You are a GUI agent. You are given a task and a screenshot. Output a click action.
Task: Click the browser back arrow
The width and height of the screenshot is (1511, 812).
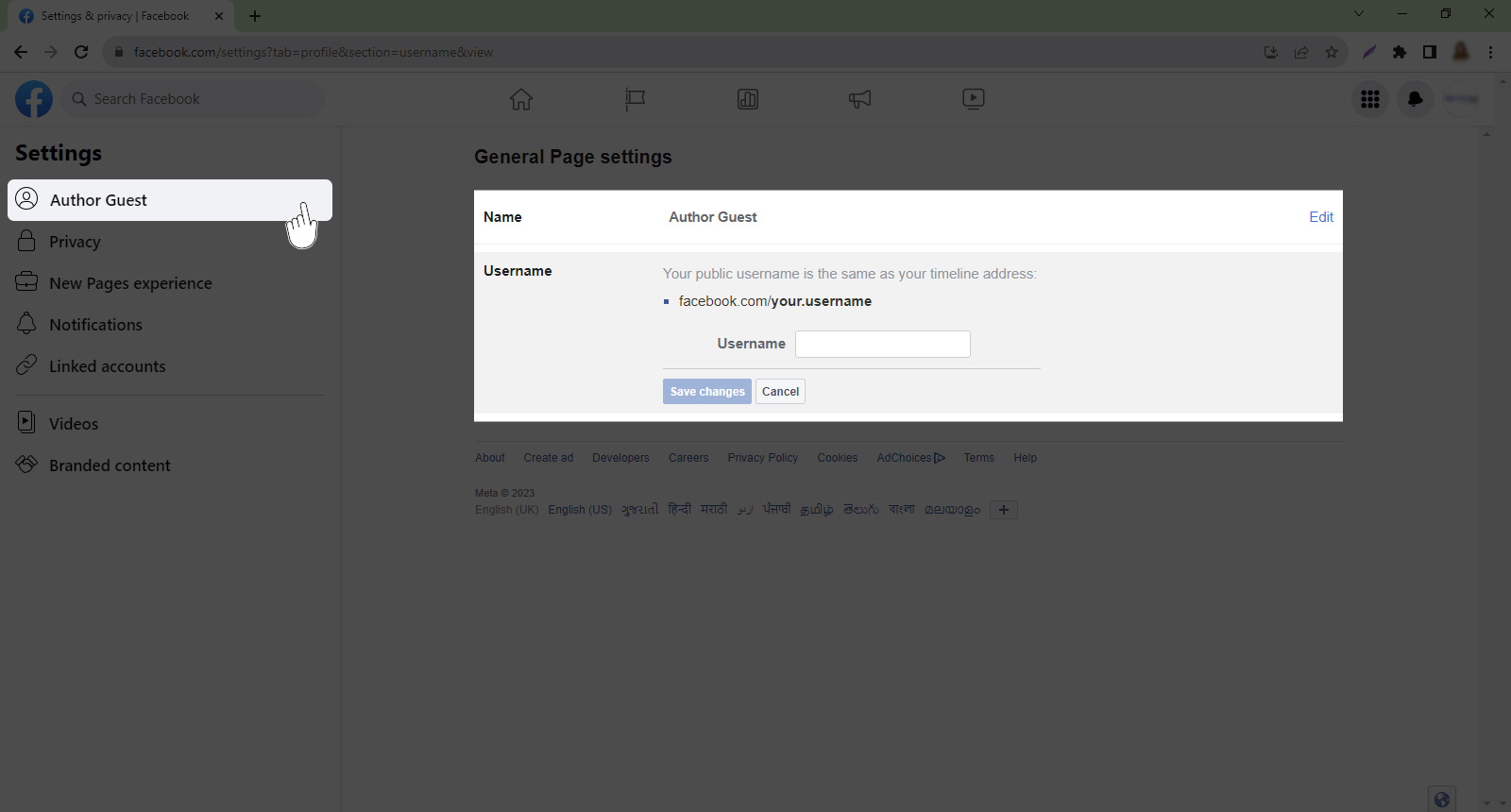[x=21, y=52]
